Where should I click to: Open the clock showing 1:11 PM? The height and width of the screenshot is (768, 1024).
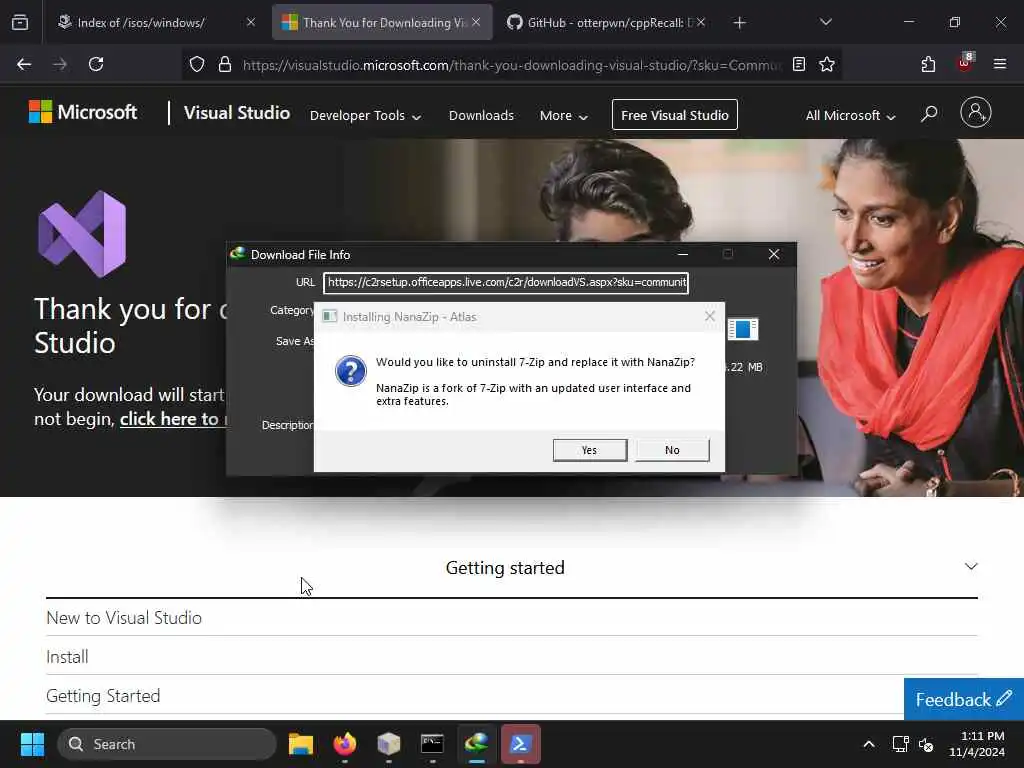click(x=977, y=744)
